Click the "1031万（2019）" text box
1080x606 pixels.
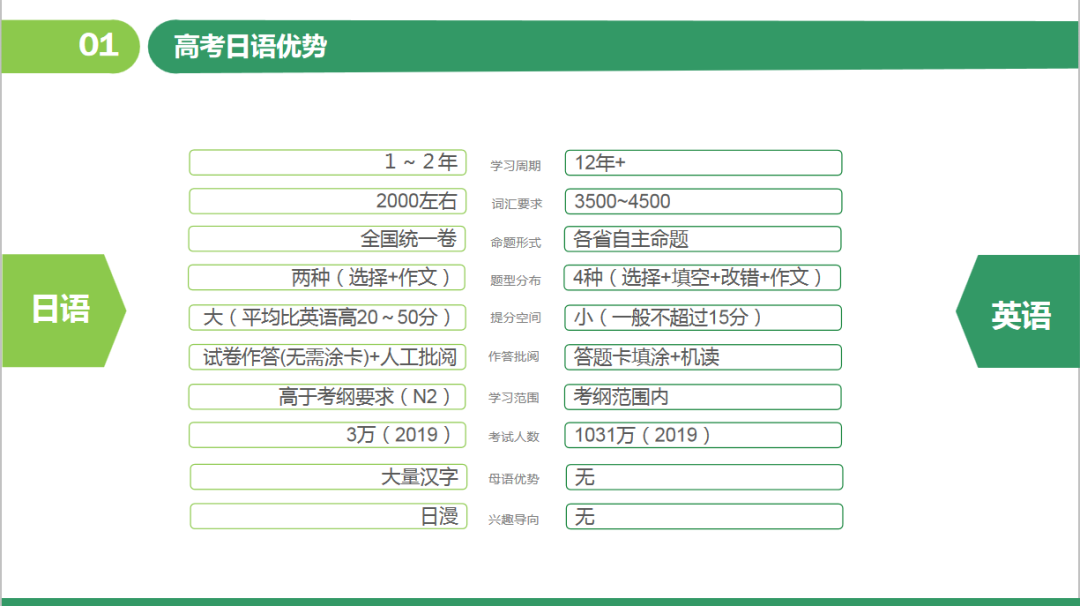[x=703, y=435]
